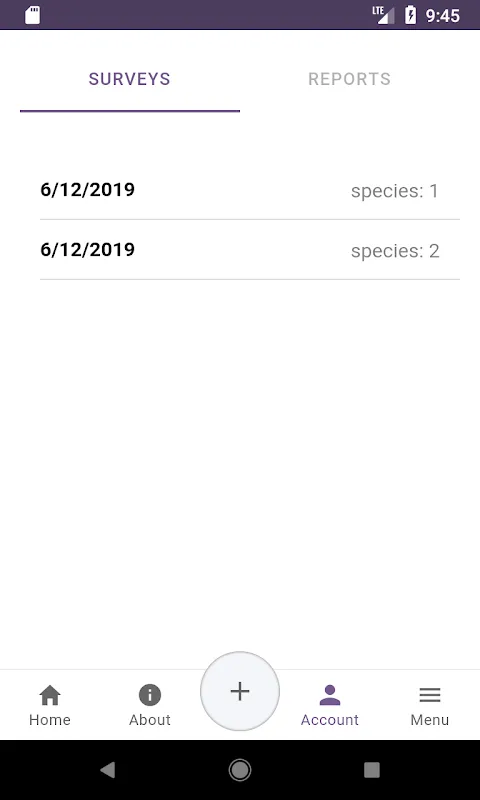Tap the LTE signal indicator
Viewport: 480px width, 800px height.
[384, 15]
